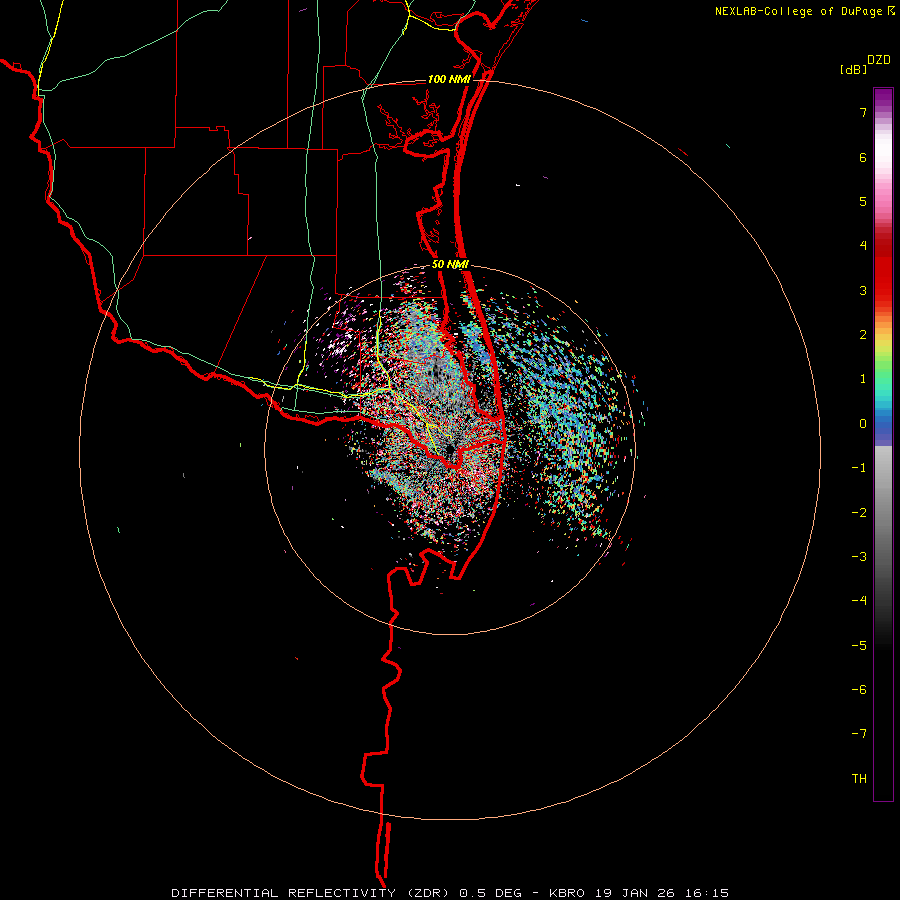Click the 6 value on the color scale
This screenshot has width=900, height=900.
point(863,157)
